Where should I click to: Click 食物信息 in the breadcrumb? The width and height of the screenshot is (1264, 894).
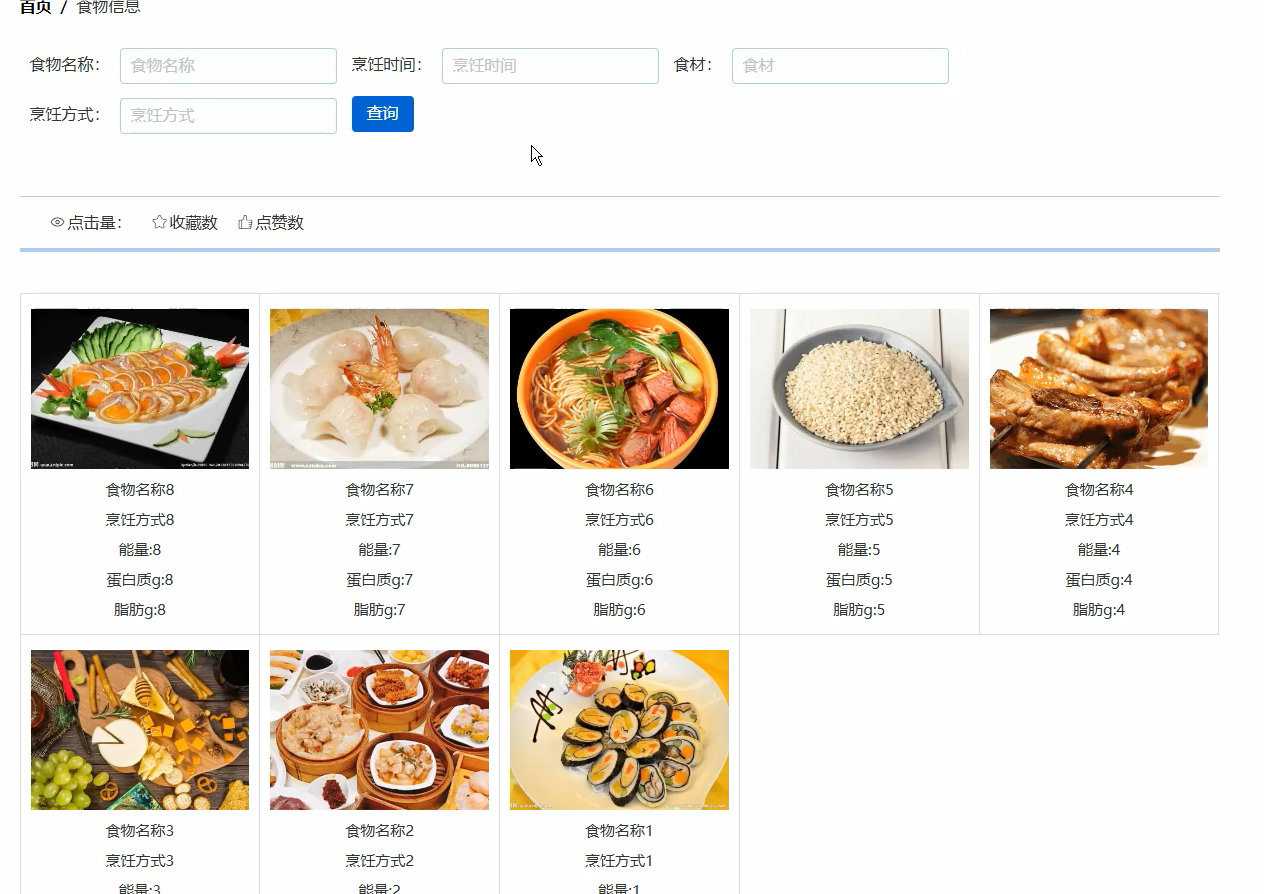(109, 7)
